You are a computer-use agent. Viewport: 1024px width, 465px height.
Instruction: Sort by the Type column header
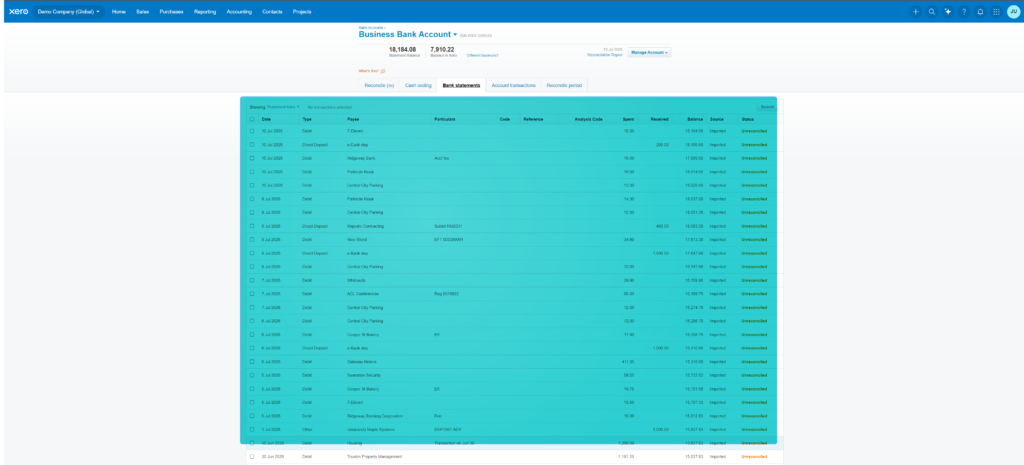coord(306,120)
